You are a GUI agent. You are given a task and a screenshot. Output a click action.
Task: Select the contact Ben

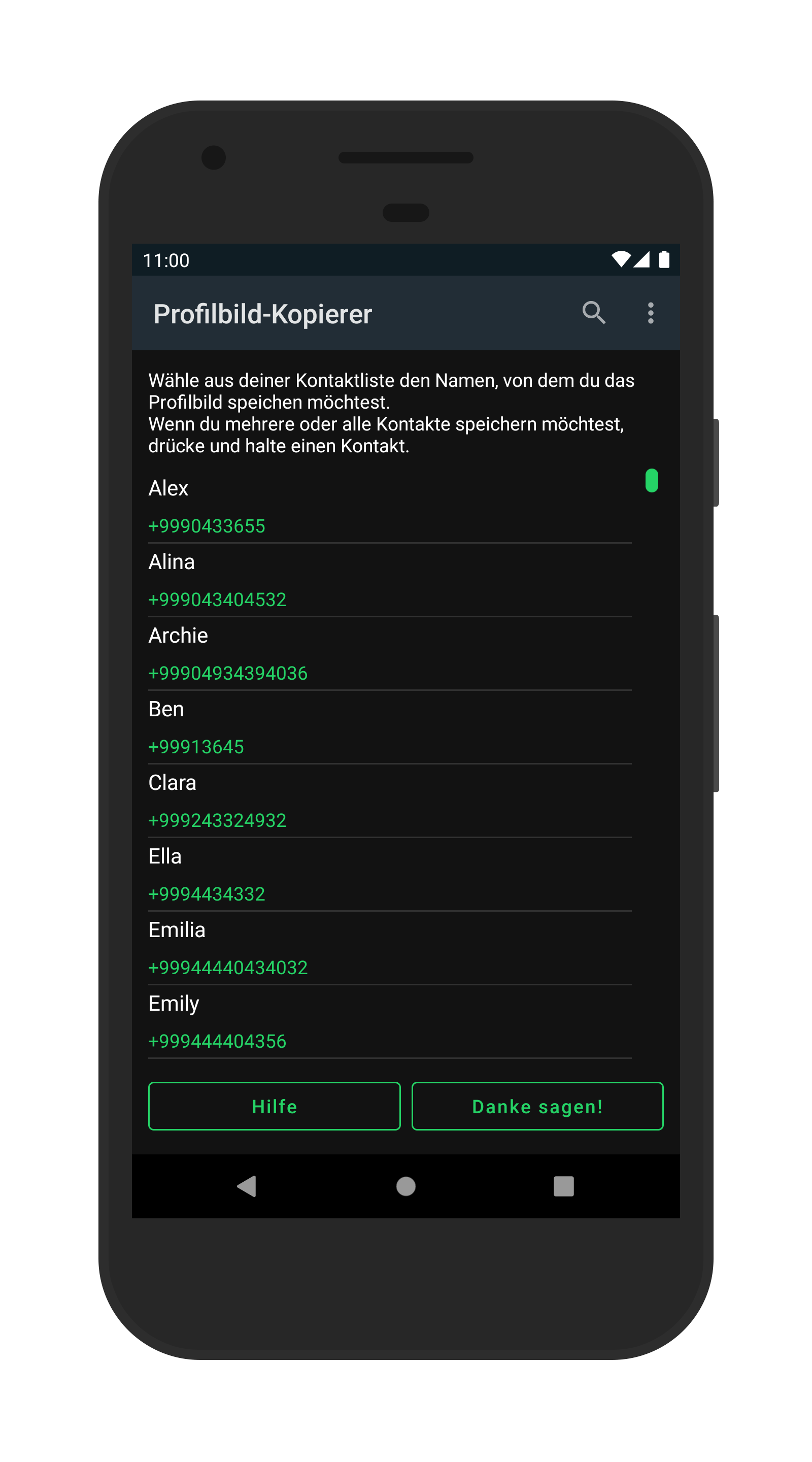tap(389, 727)
